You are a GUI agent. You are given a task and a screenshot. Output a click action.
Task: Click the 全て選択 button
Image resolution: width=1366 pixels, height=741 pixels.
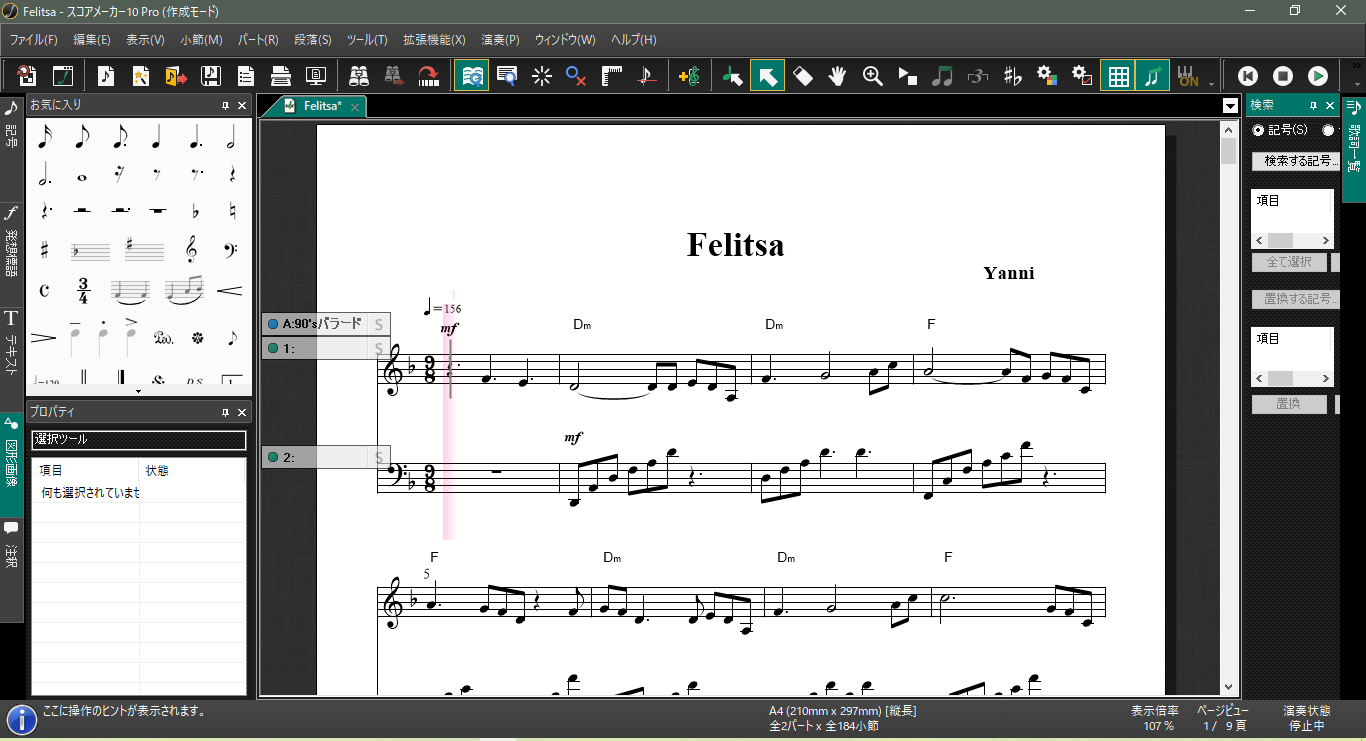coord(1289,262)
